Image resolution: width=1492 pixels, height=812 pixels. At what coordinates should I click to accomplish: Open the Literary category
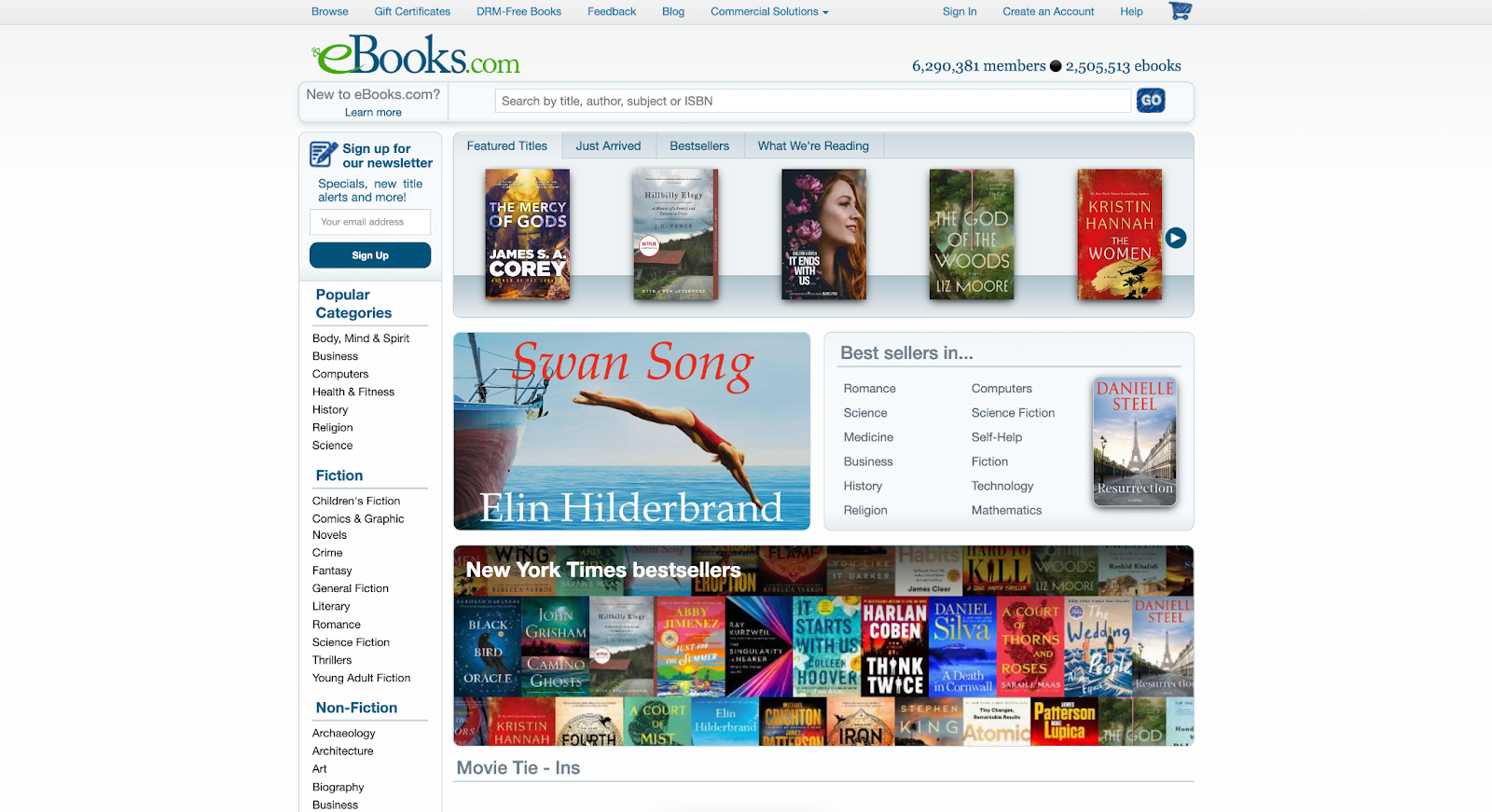tap(331, 606)
